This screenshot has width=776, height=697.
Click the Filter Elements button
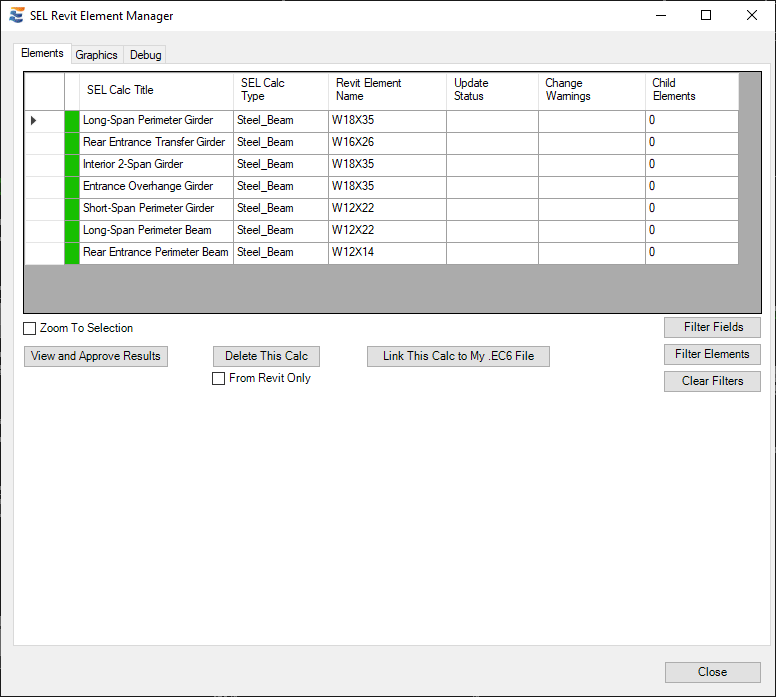(x=712, y=354)
